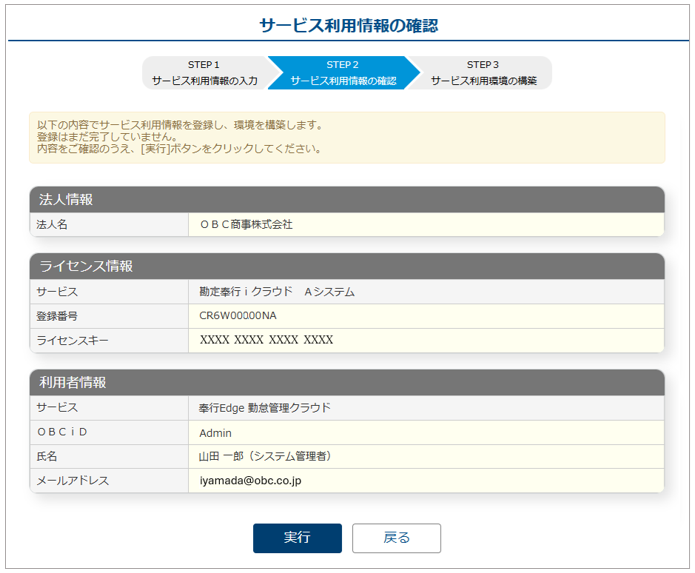695x573 pixels.
Task: Click the license key XXXX XXXX XXXX XXXX
Action: point(266,340)
